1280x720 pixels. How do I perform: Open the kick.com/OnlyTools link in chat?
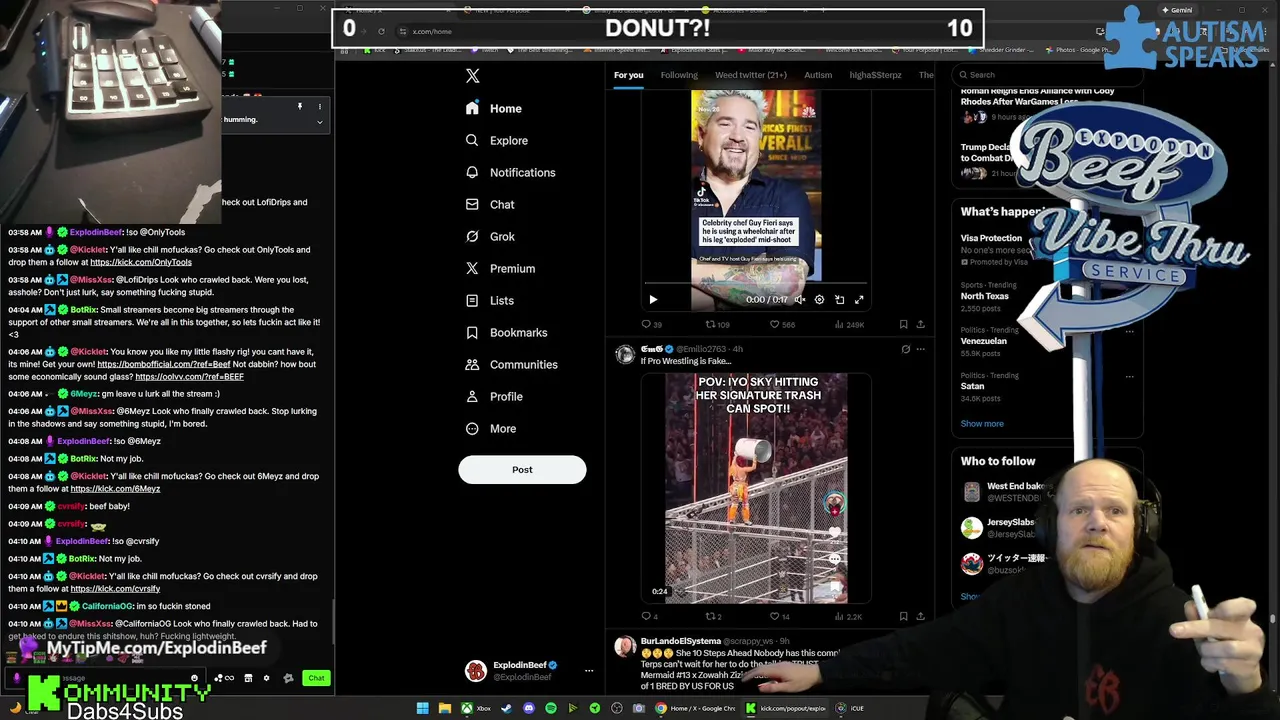(141, 262)
